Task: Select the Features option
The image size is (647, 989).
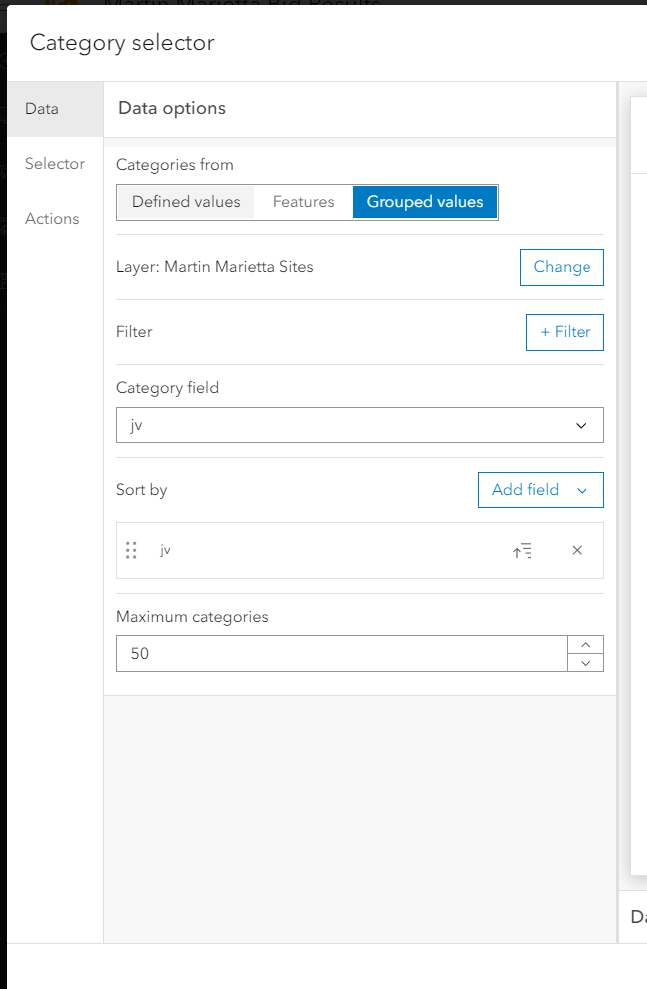Action: click(303, 201)
